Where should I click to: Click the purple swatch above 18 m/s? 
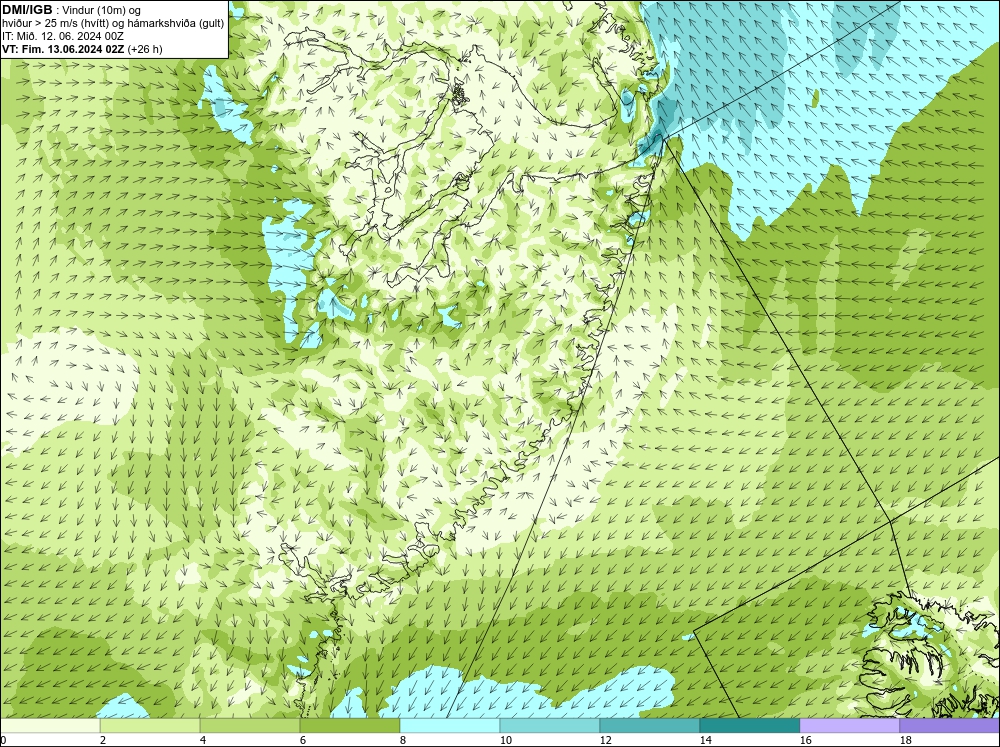coord(950,725)
